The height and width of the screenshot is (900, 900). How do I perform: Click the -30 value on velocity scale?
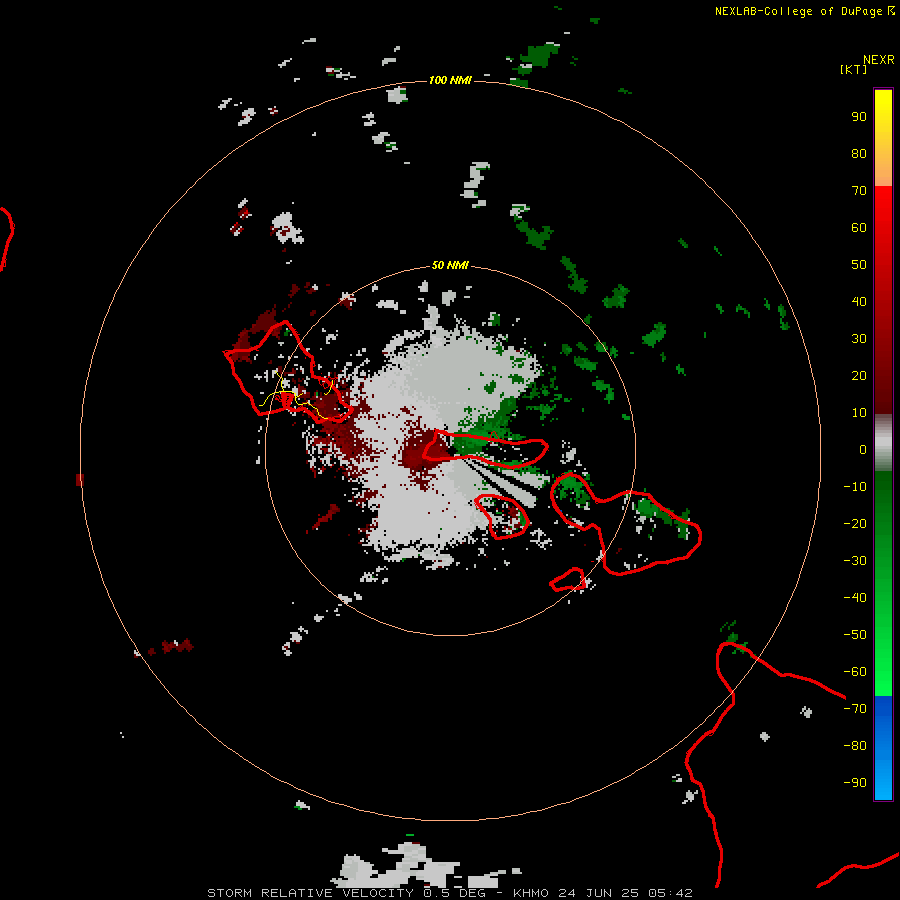[855, 561]
